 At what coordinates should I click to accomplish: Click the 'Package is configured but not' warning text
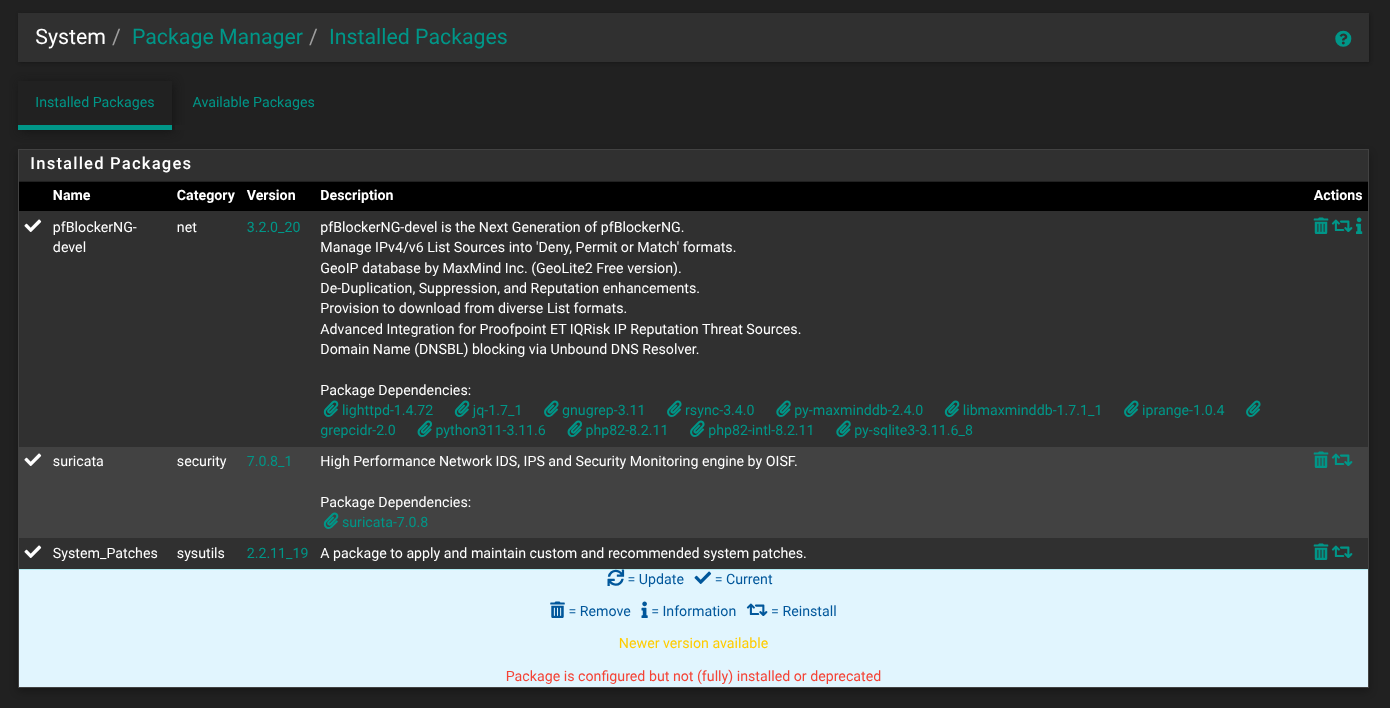(x=693, y=676)
